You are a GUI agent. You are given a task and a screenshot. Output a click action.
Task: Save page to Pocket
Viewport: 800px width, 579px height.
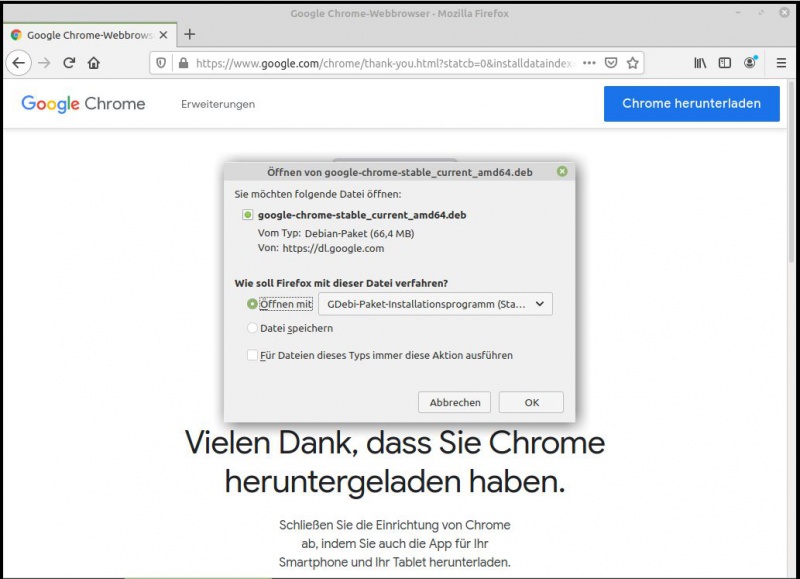(611, 63)
